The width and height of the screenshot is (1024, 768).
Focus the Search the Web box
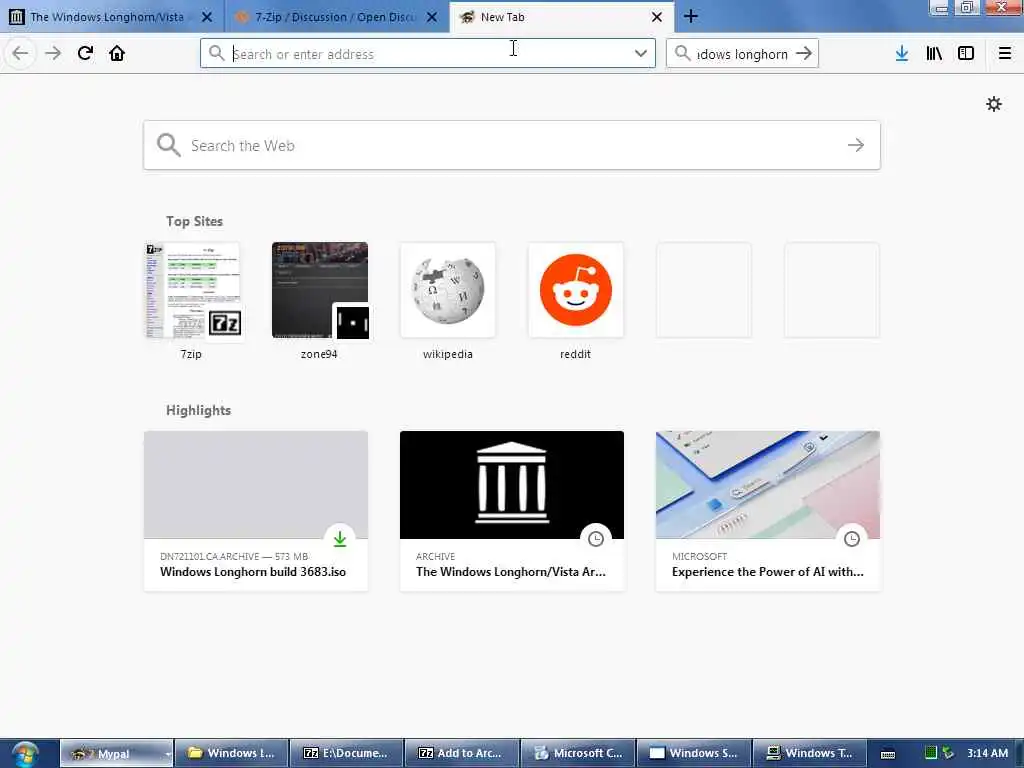512,145
